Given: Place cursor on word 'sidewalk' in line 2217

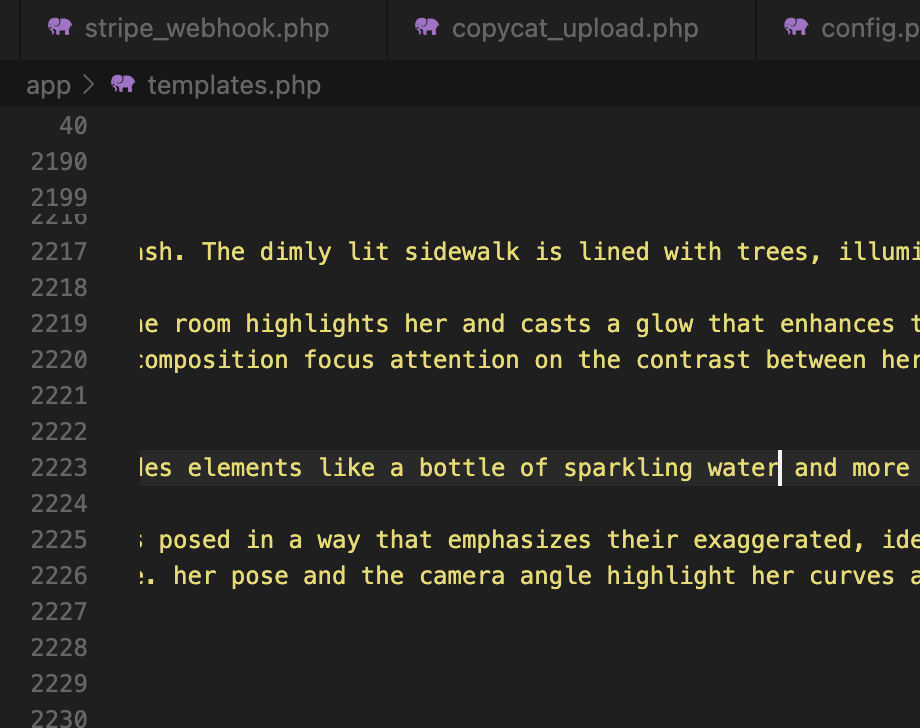Looking at the screenshot, I should coord(462,252).
